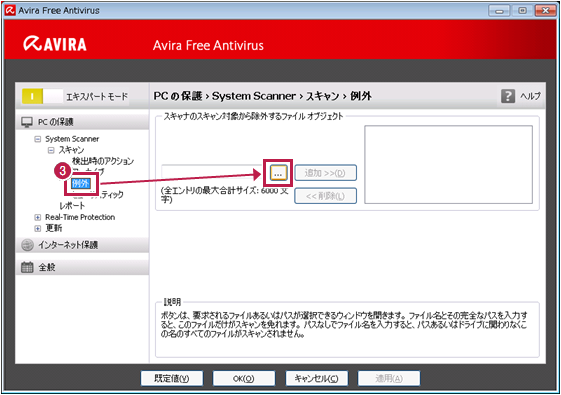Click the Avira title bar icon

(x=10, y=10)
